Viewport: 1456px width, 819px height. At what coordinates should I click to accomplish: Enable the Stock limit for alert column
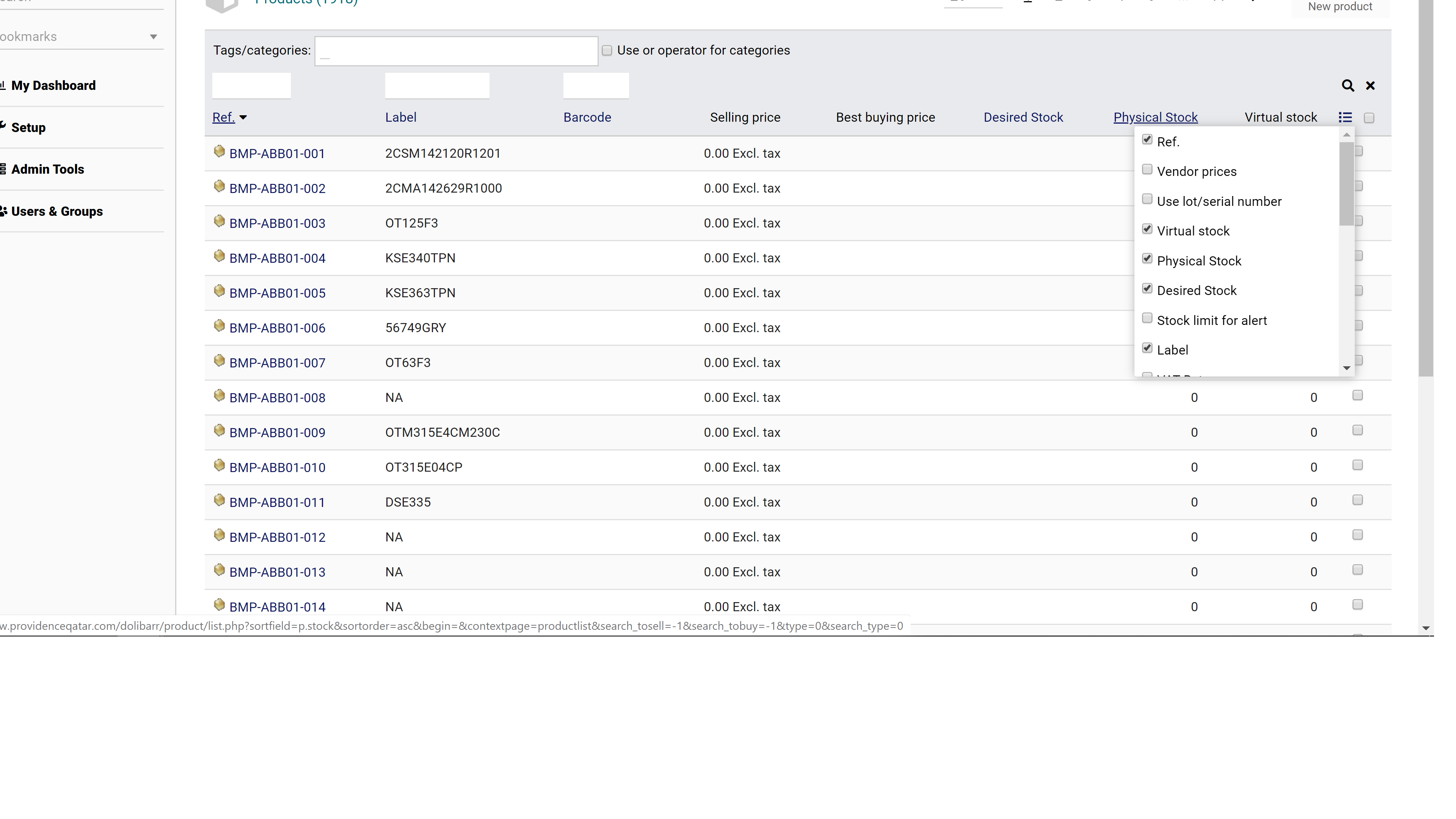click(1147, 318)
